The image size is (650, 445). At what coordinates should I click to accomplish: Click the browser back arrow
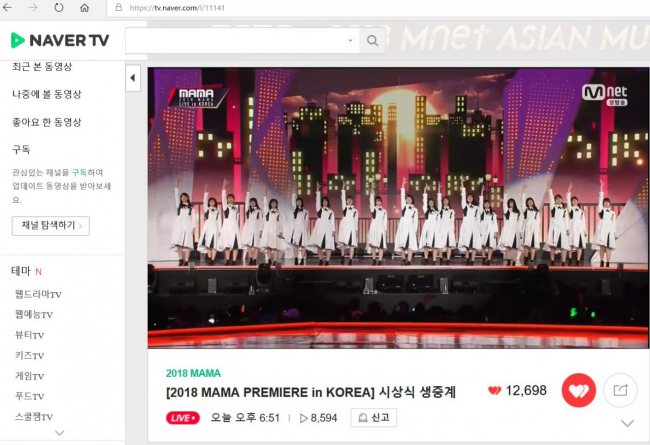tap(7, 7)
